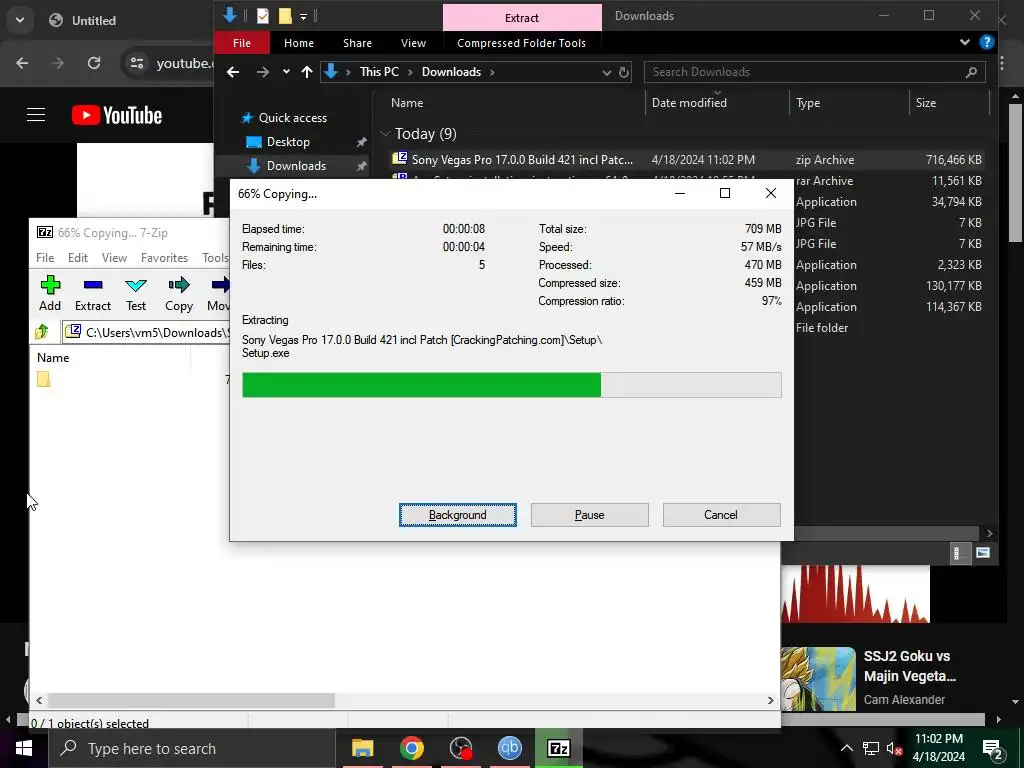Screen dimensions: 1024x768
Task: Go up one folder level in Explorer
Action: pyautogui.click(x=307, y=72)
